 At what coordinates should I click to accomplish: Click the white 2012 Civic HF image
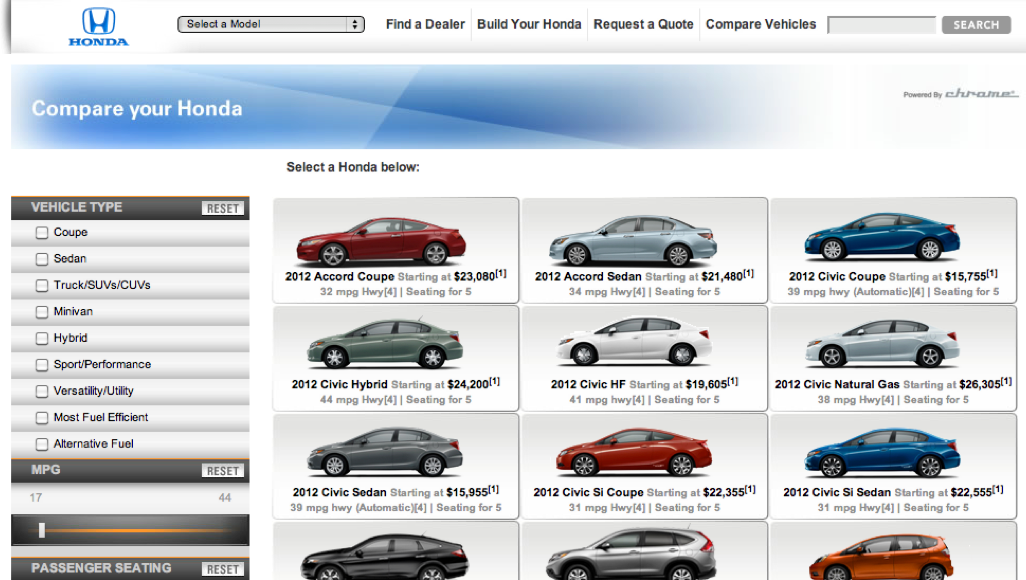631,345
